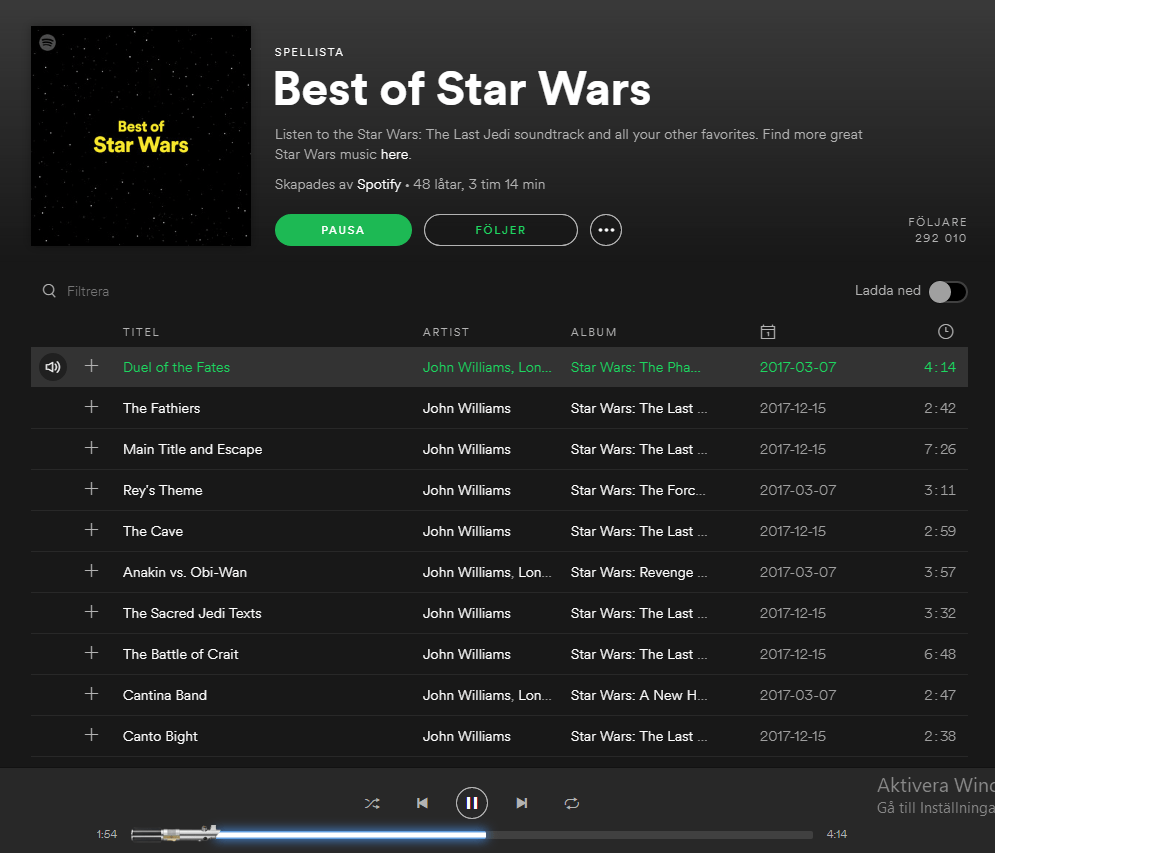Go back to the previous track
Screen dimensions: 1152x853
tap(422, 803)
